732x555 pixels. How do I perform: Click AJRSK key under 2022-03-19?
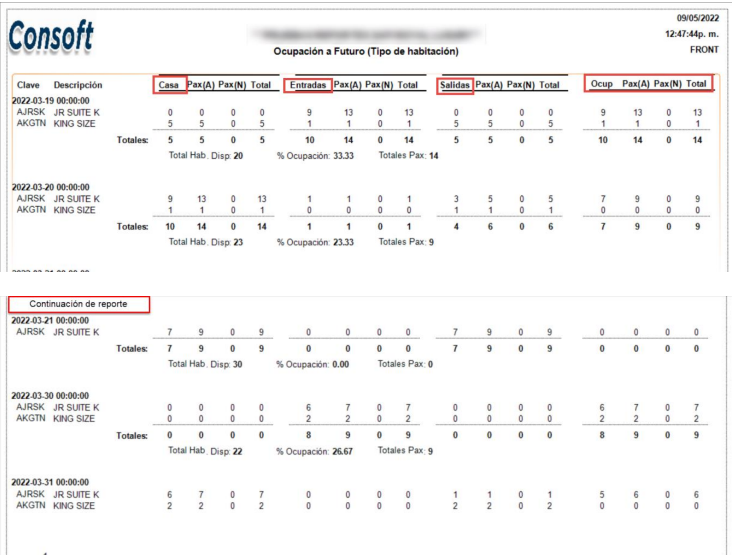click(x=31, y=112)
